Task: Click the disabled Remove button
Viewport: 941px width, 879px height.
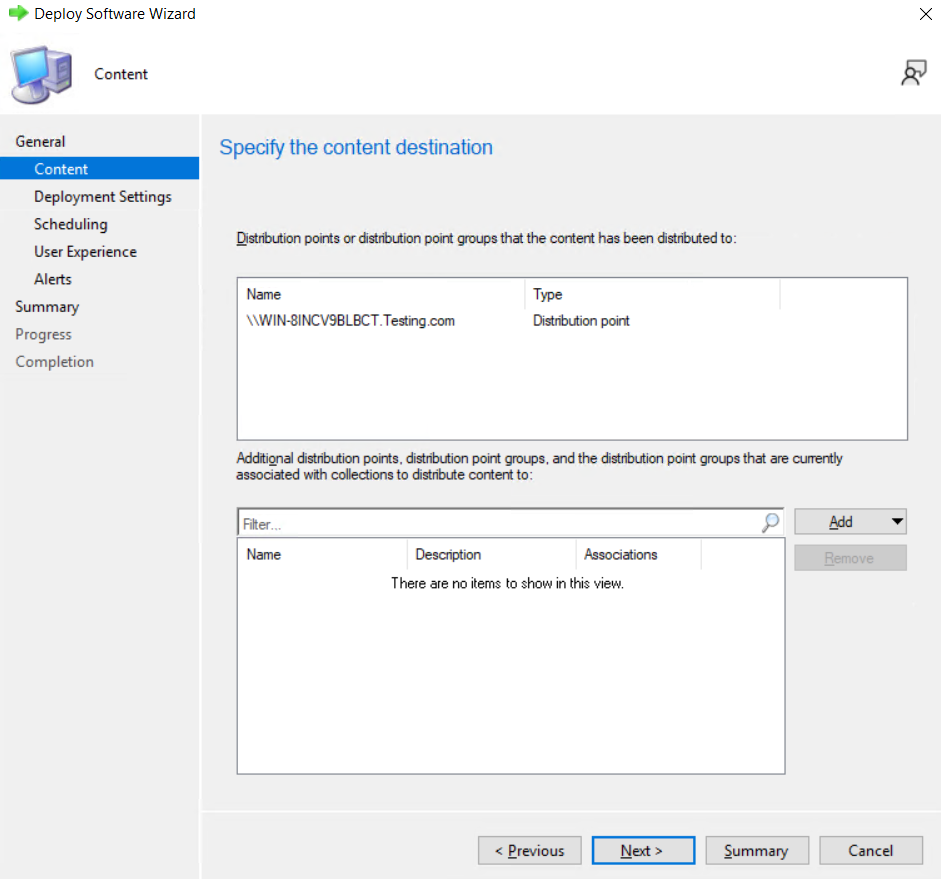Action: [x=850, y=558]
